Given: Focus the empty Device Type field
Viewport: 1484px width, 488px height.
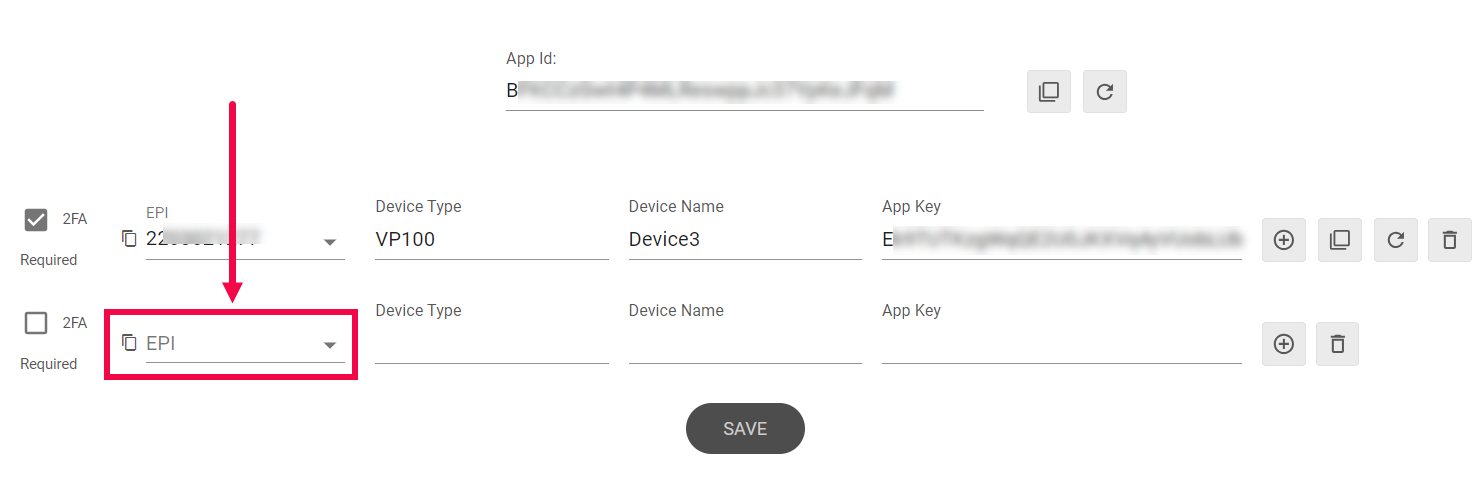Looking at the screenshot, I should [491, 344].
